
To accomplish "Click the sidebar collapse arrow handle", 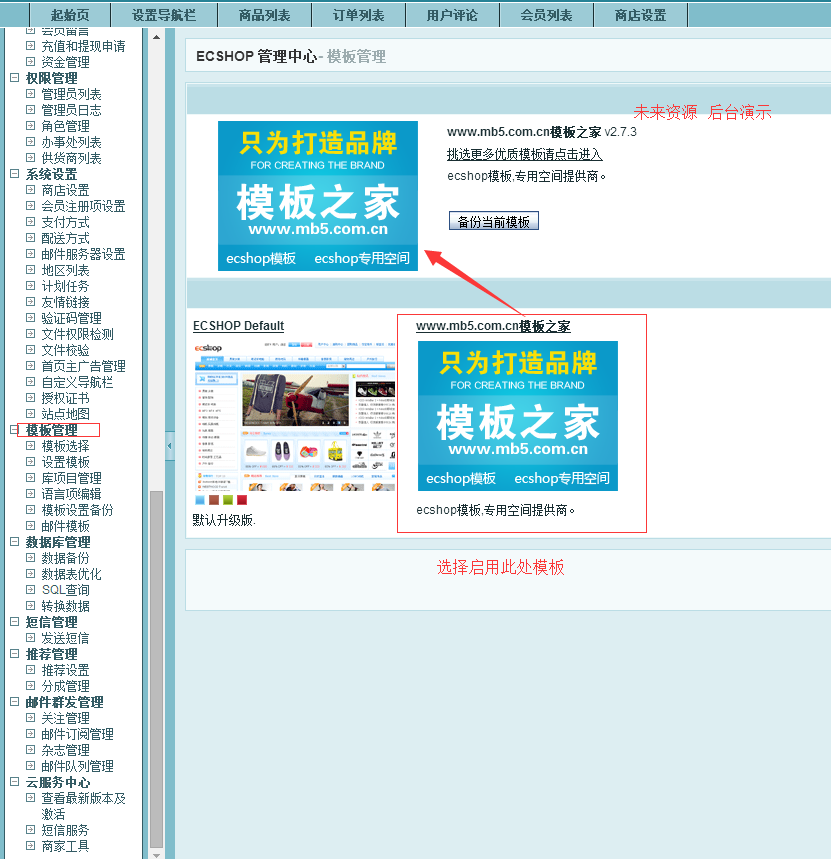I will click(x=169, y=445).
